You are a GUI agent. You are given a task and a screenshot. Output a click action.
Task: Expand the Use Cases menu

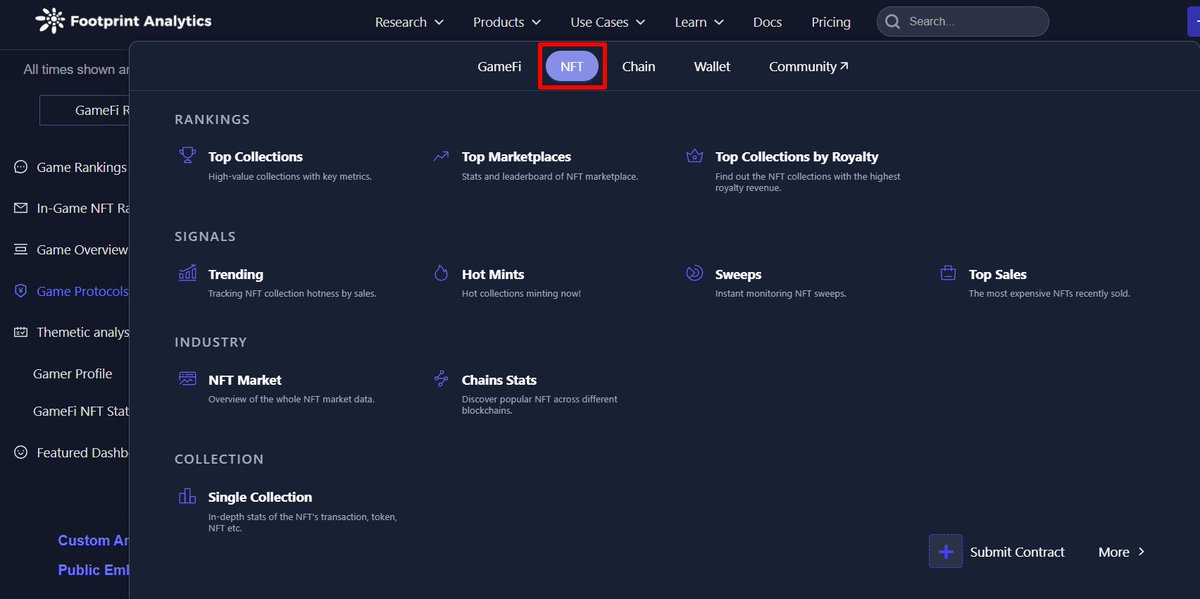(x=607, y=21)
